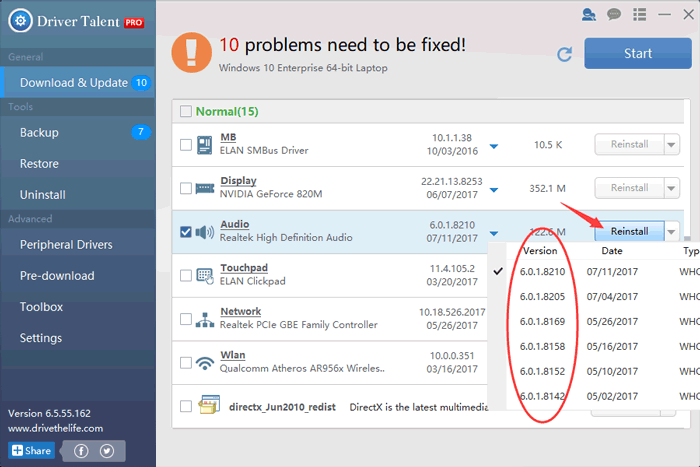Check the MB ELAN SMBus Driver checkbox
Image resolution: width=700 pixels, height=467 pixels.
coord(186,145)
